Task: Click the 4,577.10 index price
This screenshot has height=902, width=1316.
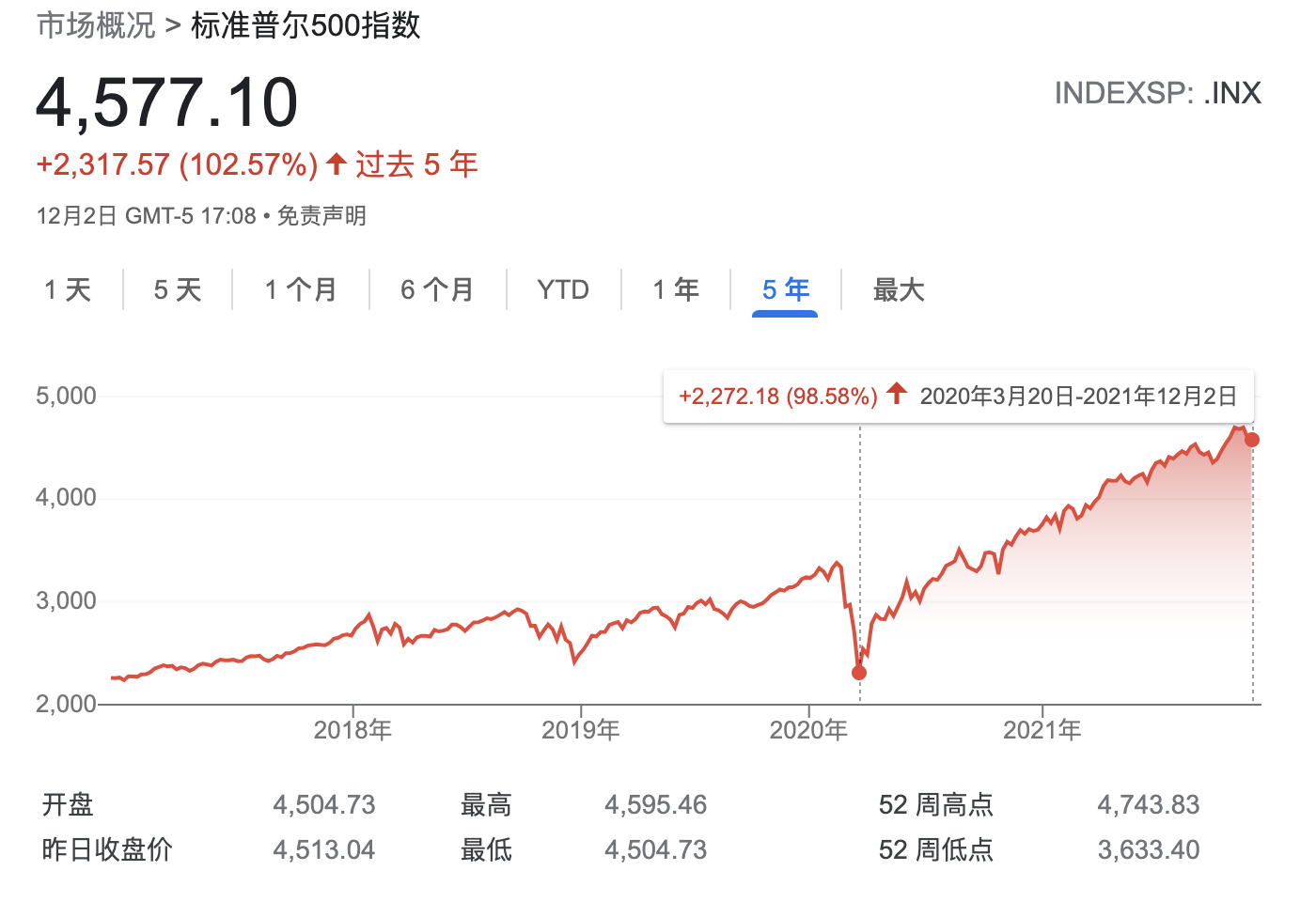Action: pyautogui.click(x=167, y=103)
